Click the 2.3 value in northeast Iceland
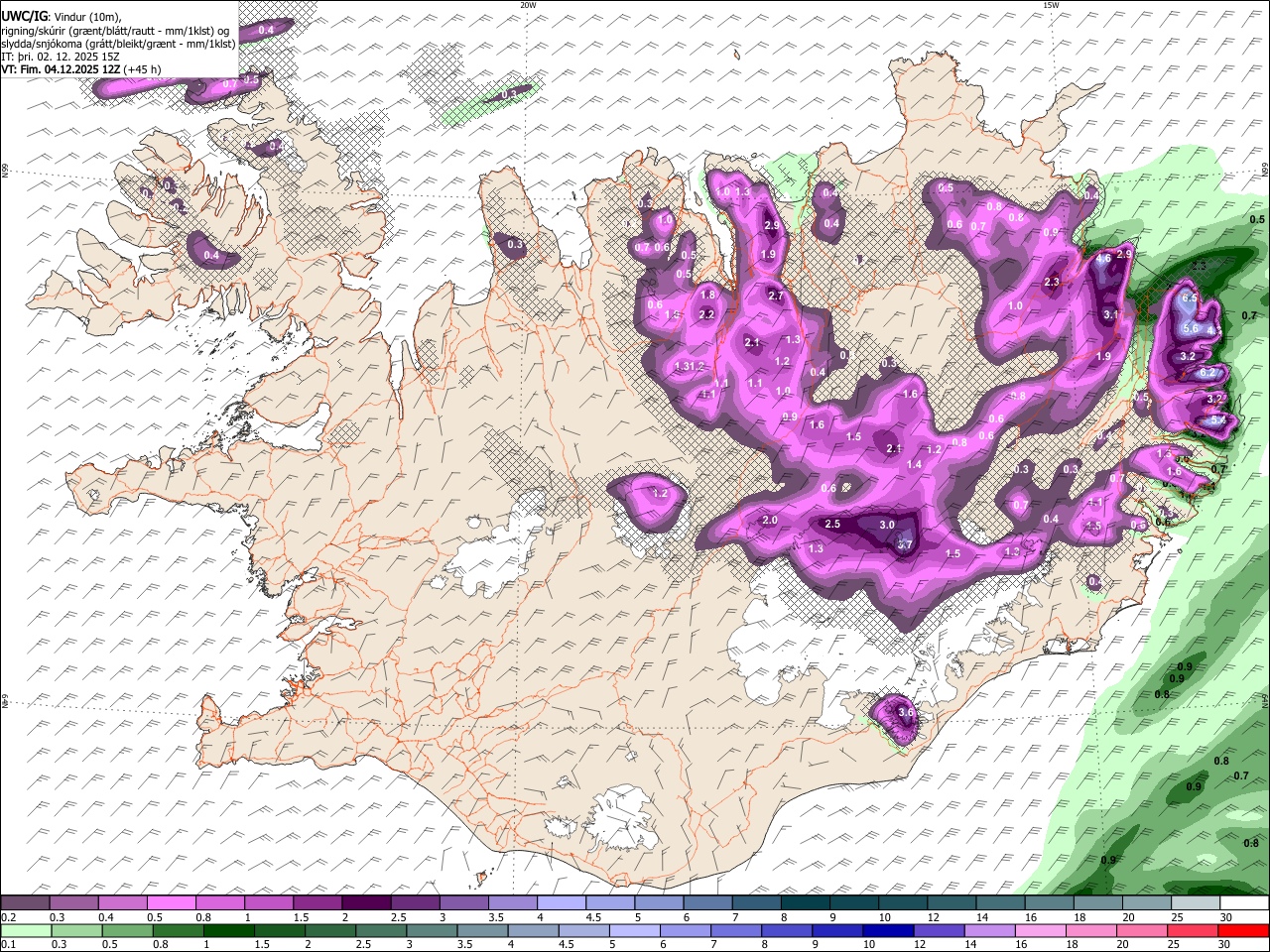The image size is (1270, 952). [1052, 282]
